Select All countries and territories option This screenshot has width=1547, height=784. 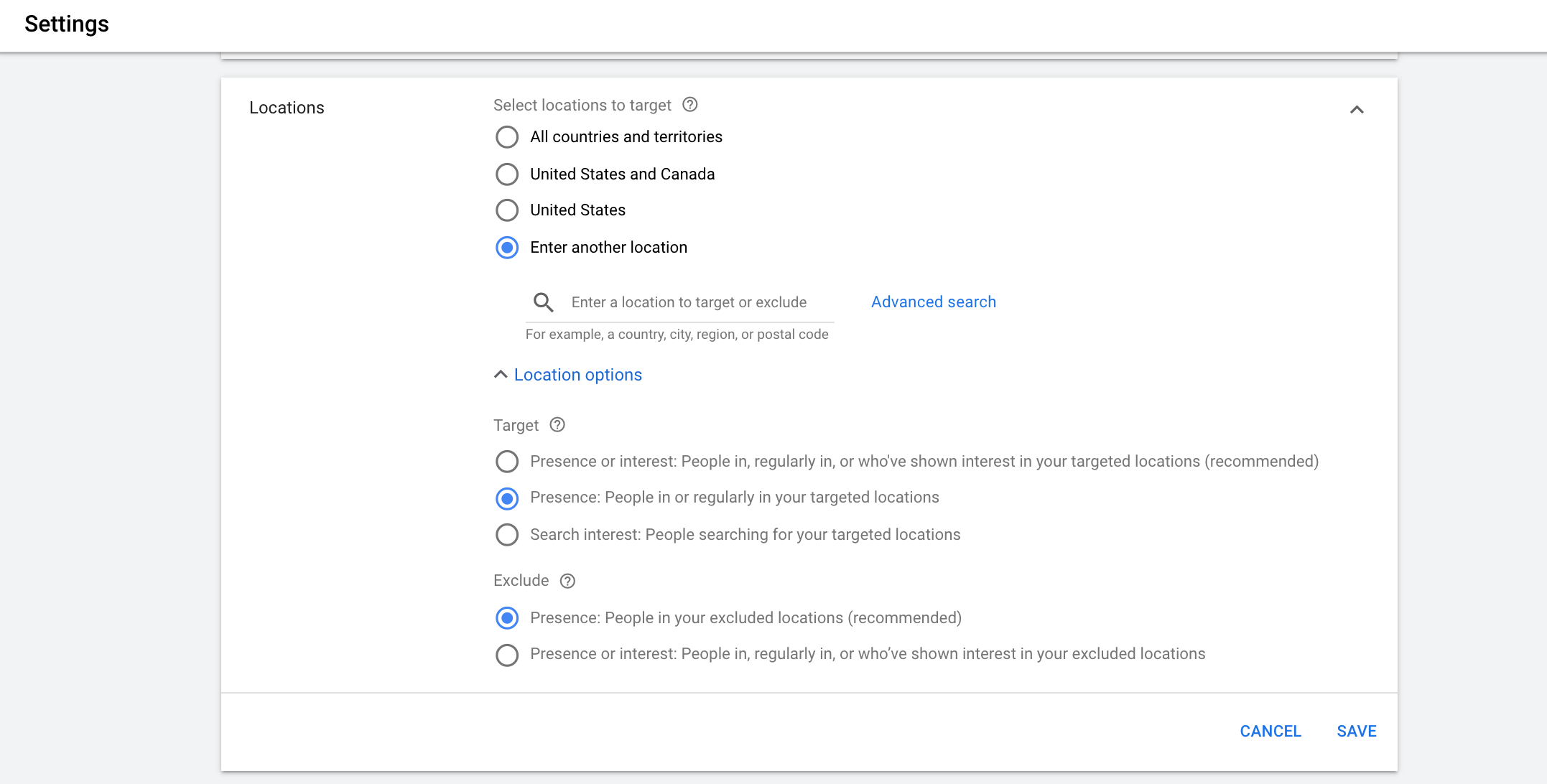[507, 137]
